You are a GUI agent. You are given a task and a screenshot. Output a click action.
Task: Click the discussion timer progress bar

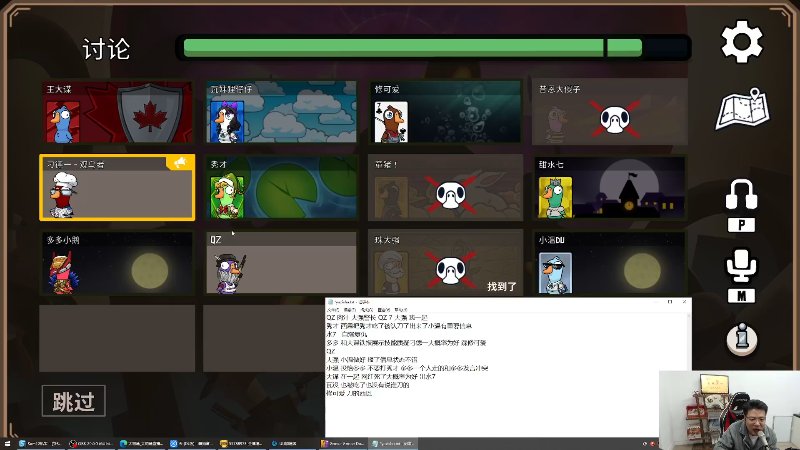[434, 47]
